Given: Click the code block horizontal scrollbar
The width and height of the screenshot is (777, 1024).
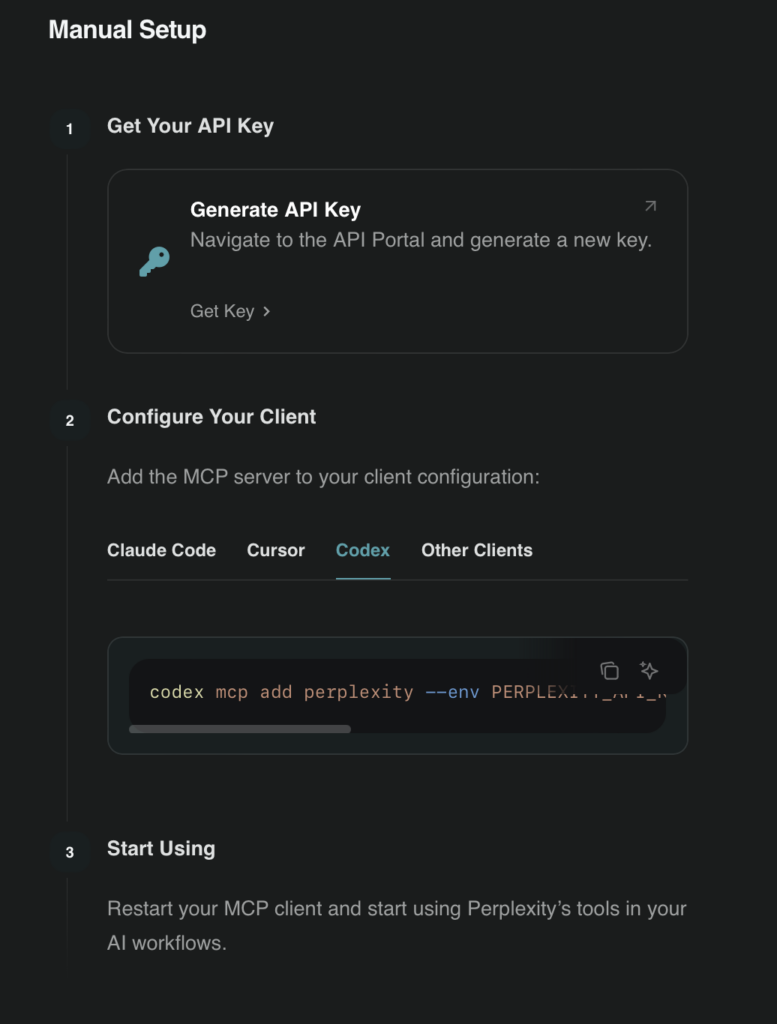Looking at the screenshot, I should [x=240, y=729].
